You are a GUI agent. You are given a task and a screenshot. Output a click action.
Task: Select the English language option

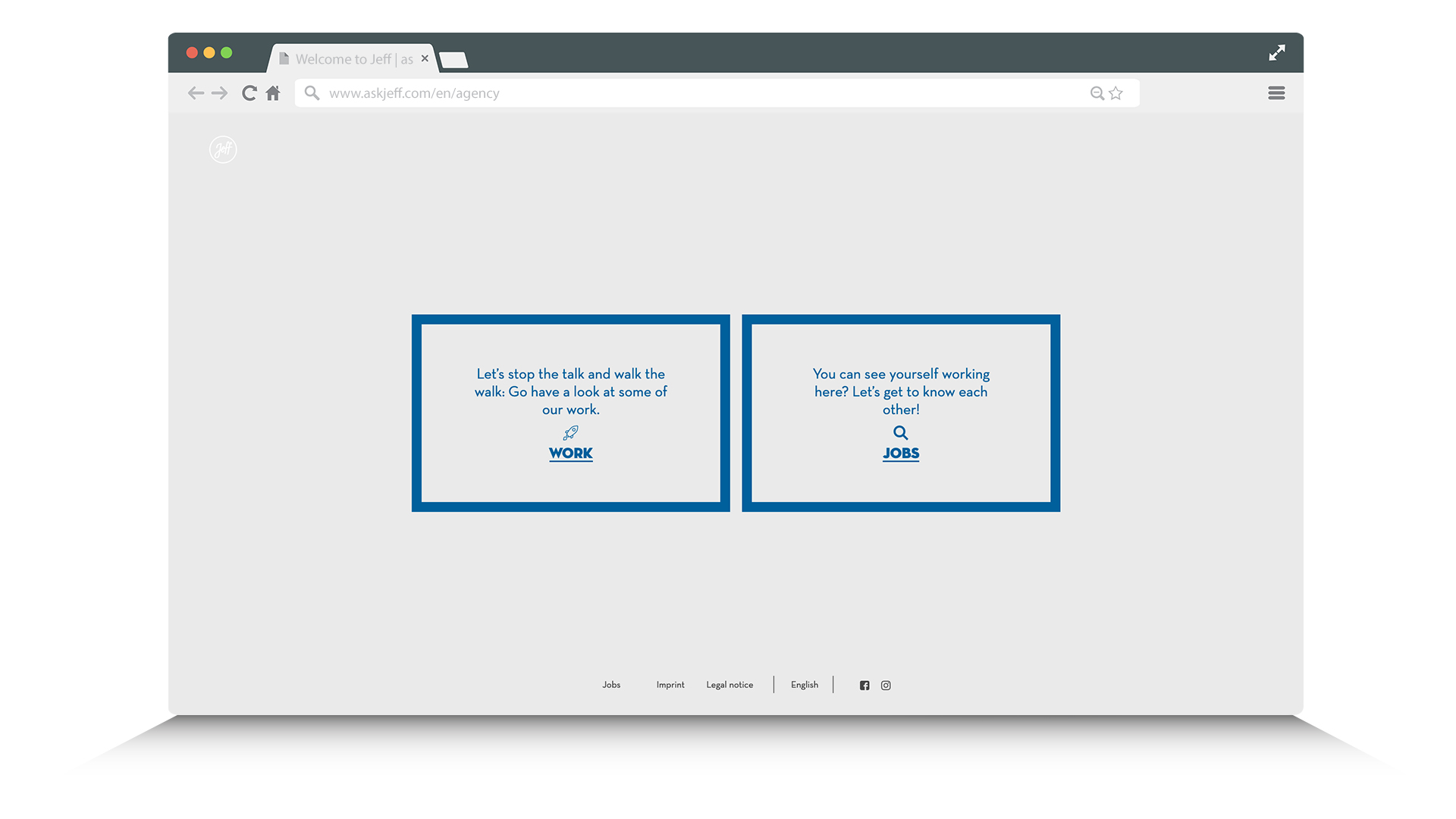coord(805,685)
